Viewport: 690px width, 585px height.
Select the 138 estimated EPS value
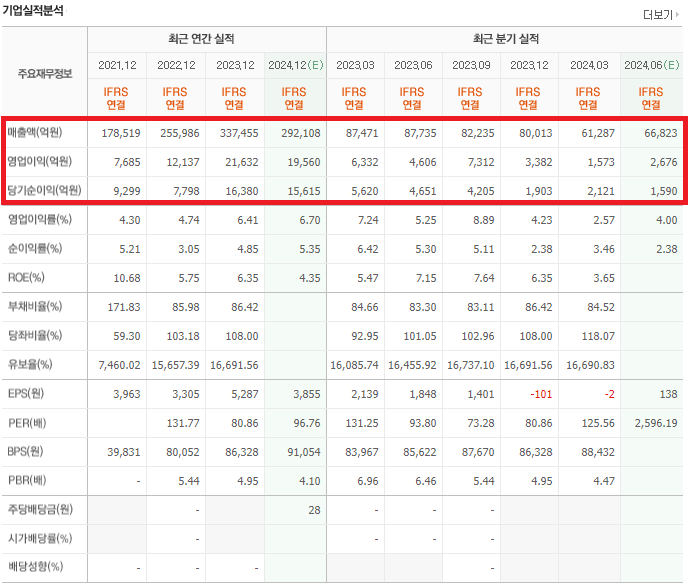coord(668,394)
